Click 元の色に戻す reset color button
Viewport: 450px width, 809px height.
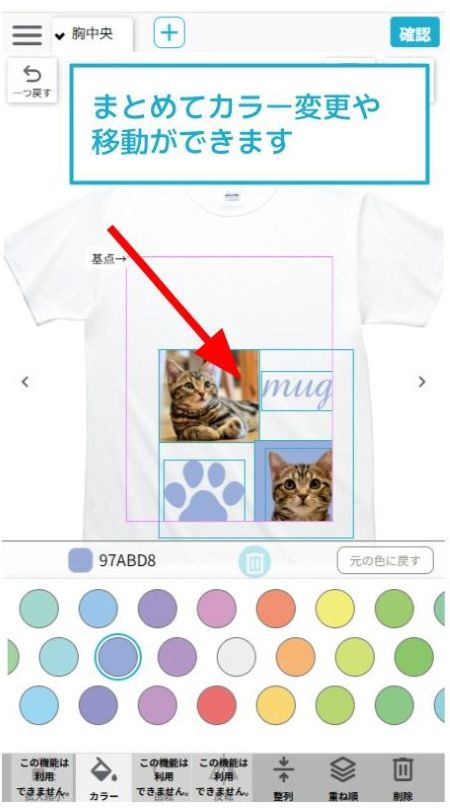click(385, 560)
